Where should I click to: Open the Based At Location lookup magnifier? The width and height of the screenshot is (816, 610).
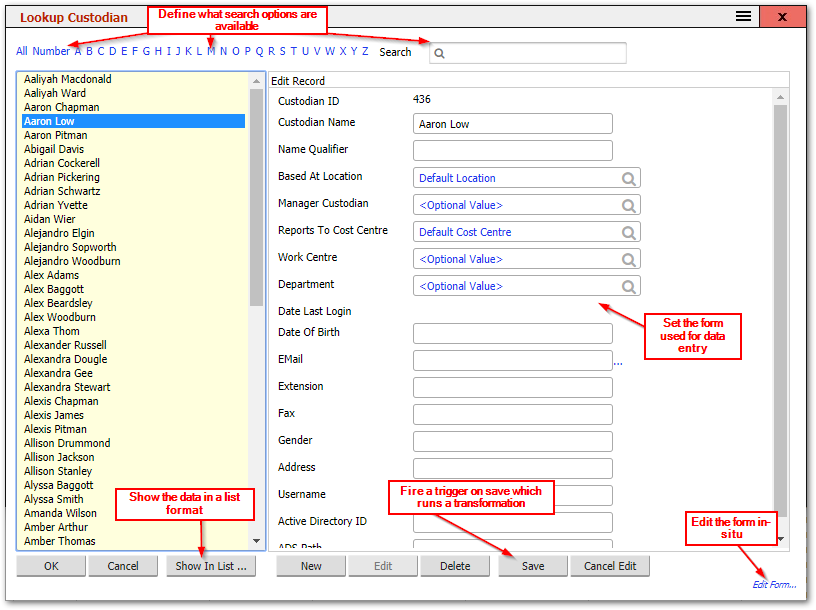pyautogui.click(x=628, y=177)
